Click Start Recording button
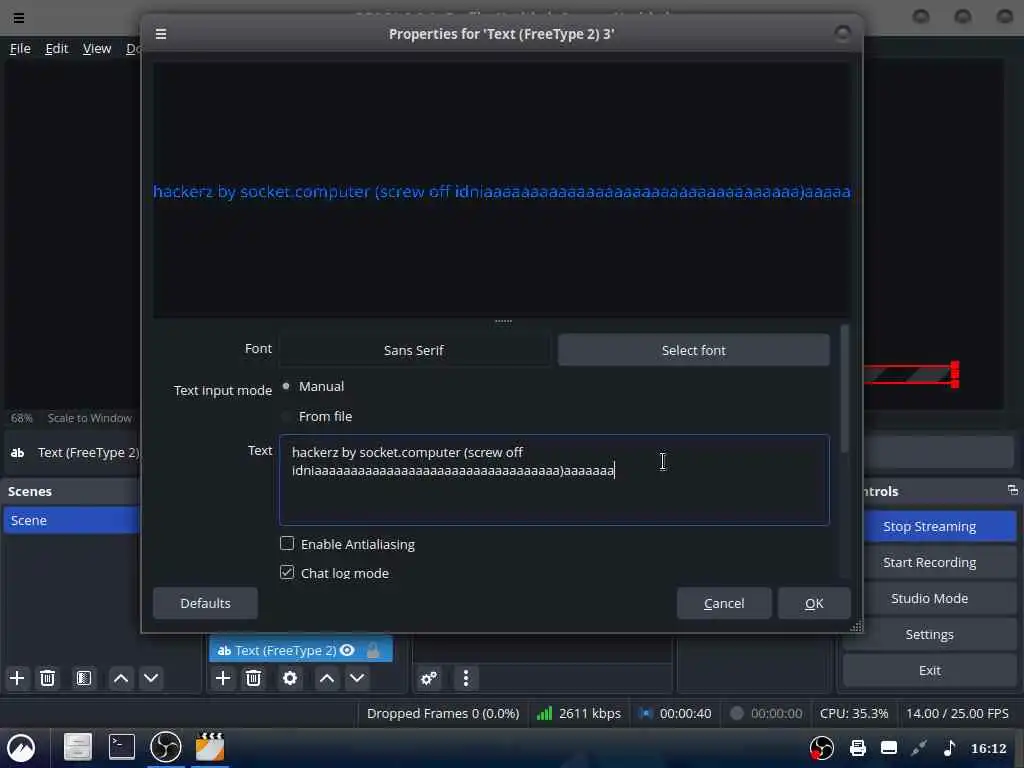1024x768 pixels. click(929, 562)
